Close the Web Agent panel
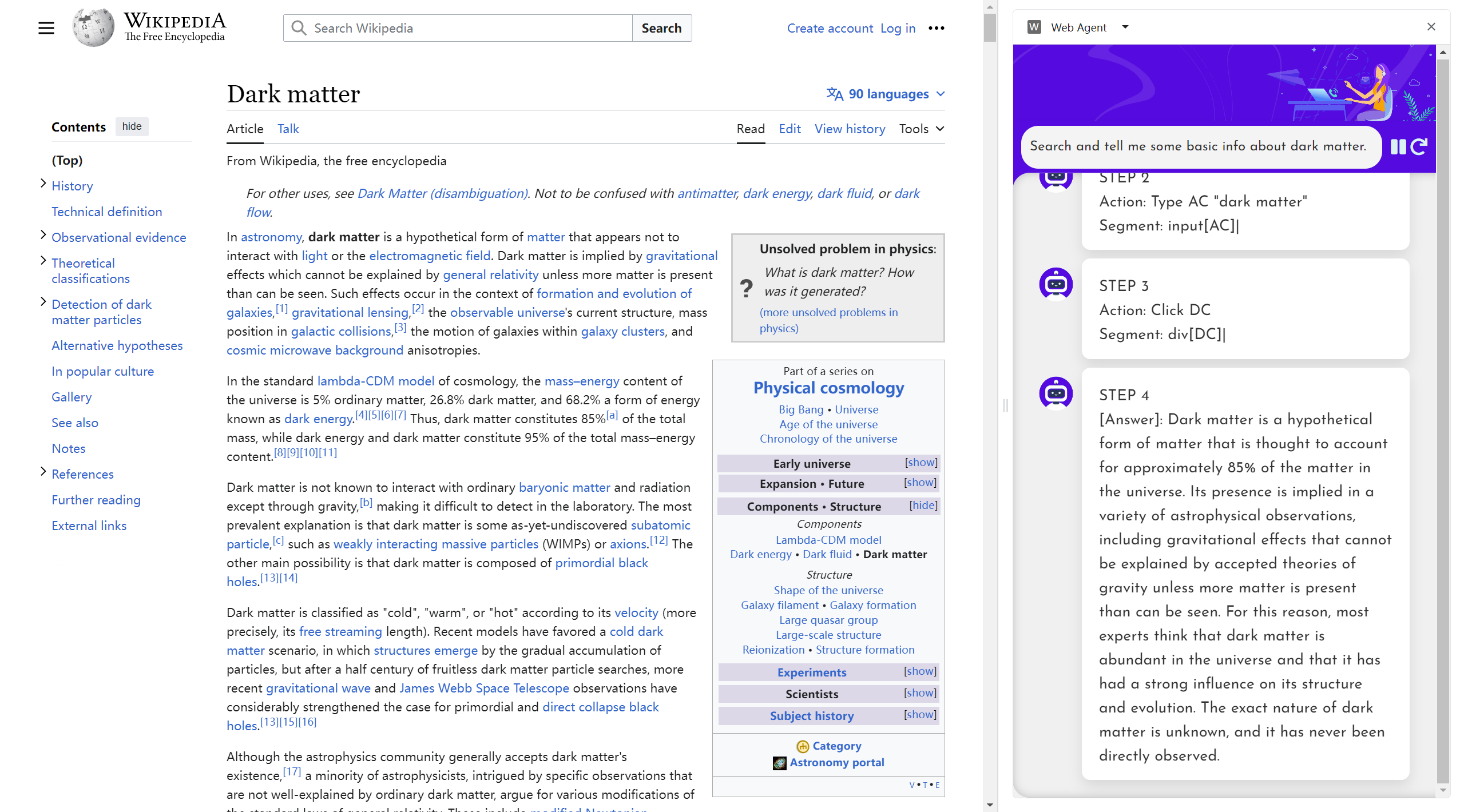 pyautogui.click(x=1431, y=27)
